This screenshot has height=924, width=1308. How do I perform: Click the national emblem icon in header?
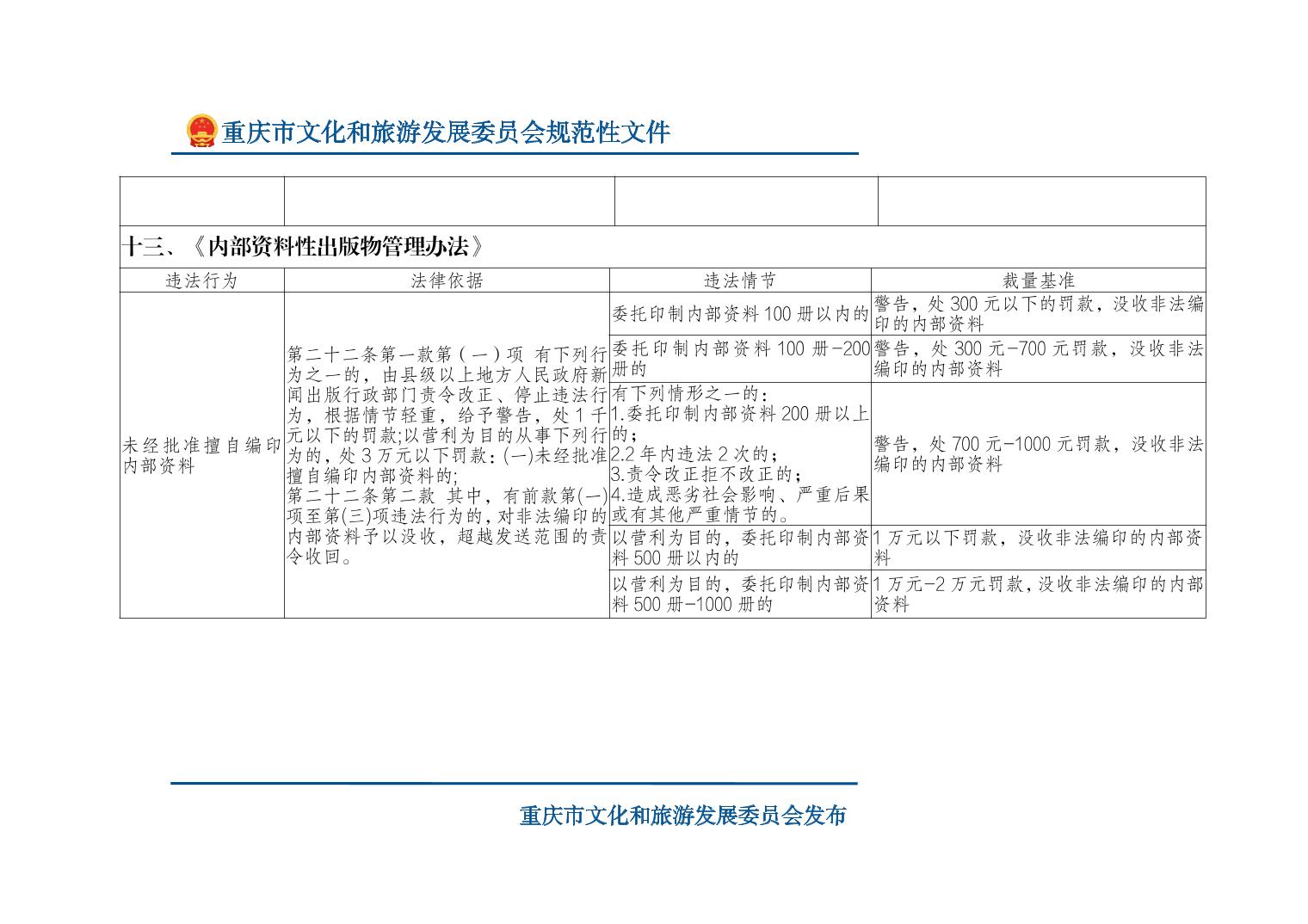(201, 132)
